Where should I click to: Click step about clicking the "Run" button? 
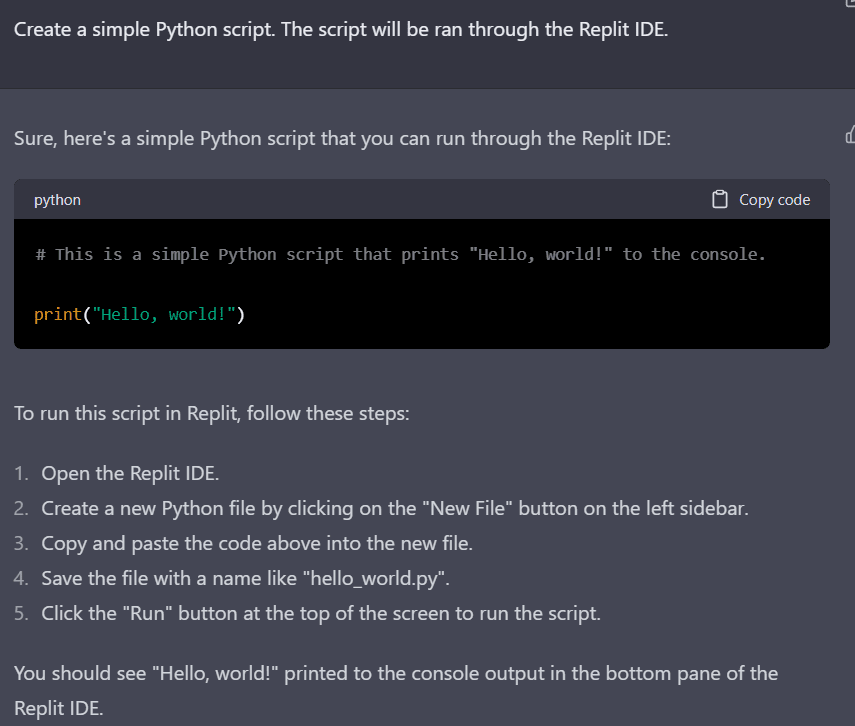(x=321, y=613)
